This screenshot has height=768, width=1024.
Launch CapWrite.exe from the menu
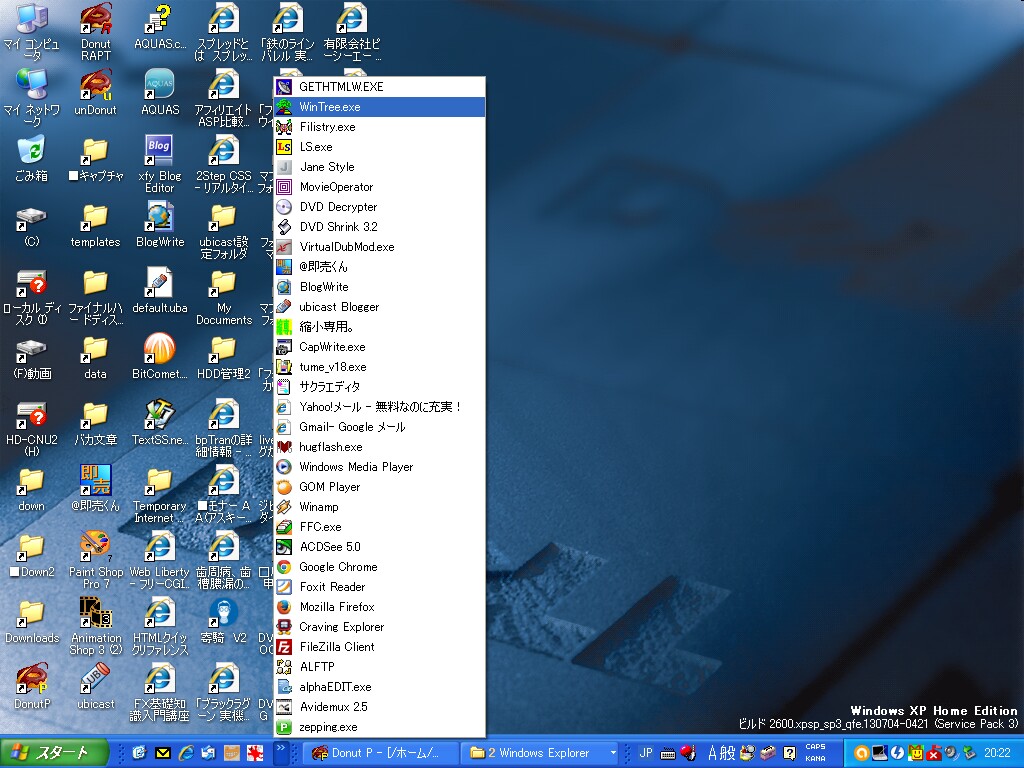[x=379, y=347]
